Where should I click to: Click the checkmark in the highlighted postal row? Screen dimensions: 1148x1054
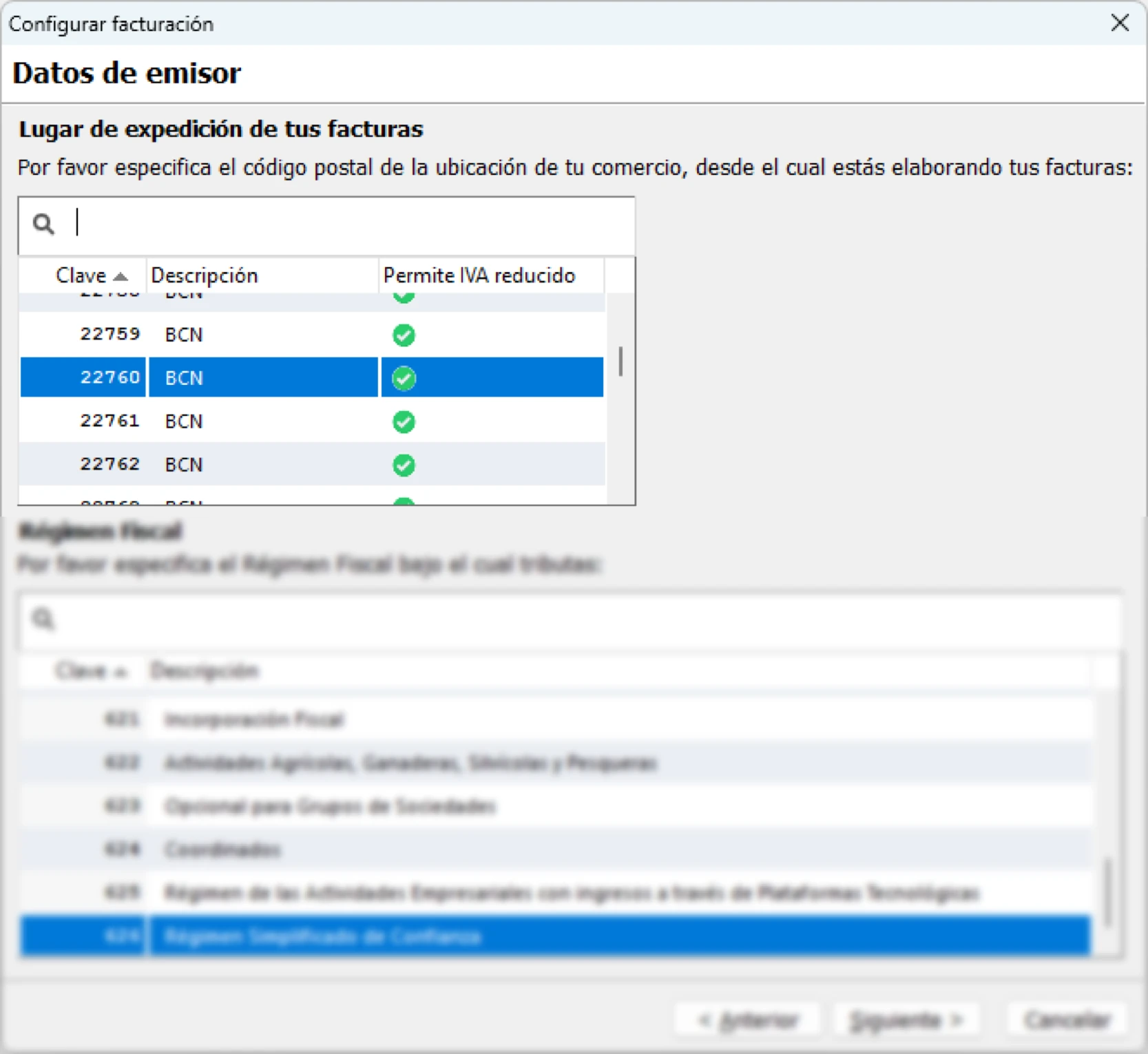tap(404, 377)
